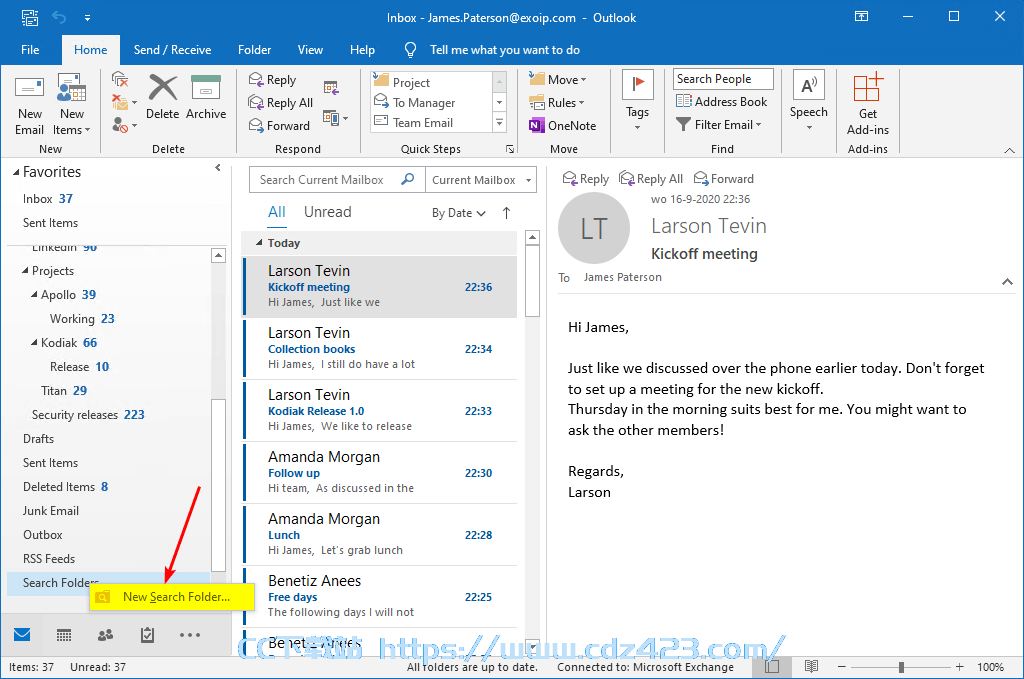Open the Send / Receive tab
The width and height of the screenshot is (1024, 679).
click(x=172, y=50)
